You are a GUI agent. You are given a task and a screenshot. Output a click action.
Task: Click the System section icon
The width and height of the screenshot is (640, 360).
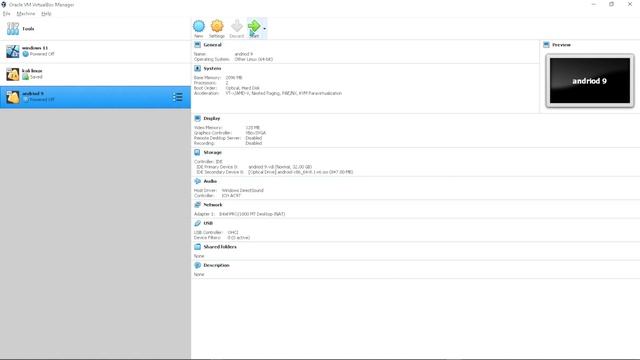[198, 68]
